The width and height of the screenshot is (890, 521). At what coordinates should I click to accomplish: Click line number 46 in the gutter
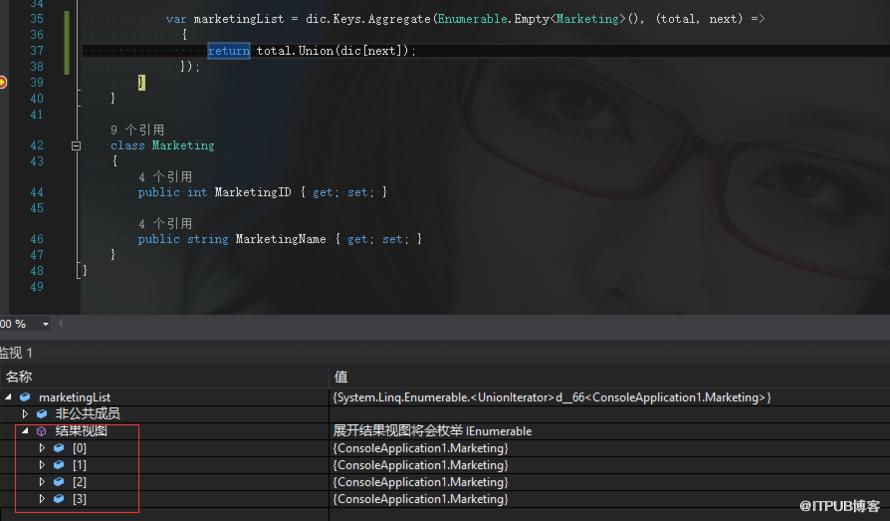tap(37, 239)
